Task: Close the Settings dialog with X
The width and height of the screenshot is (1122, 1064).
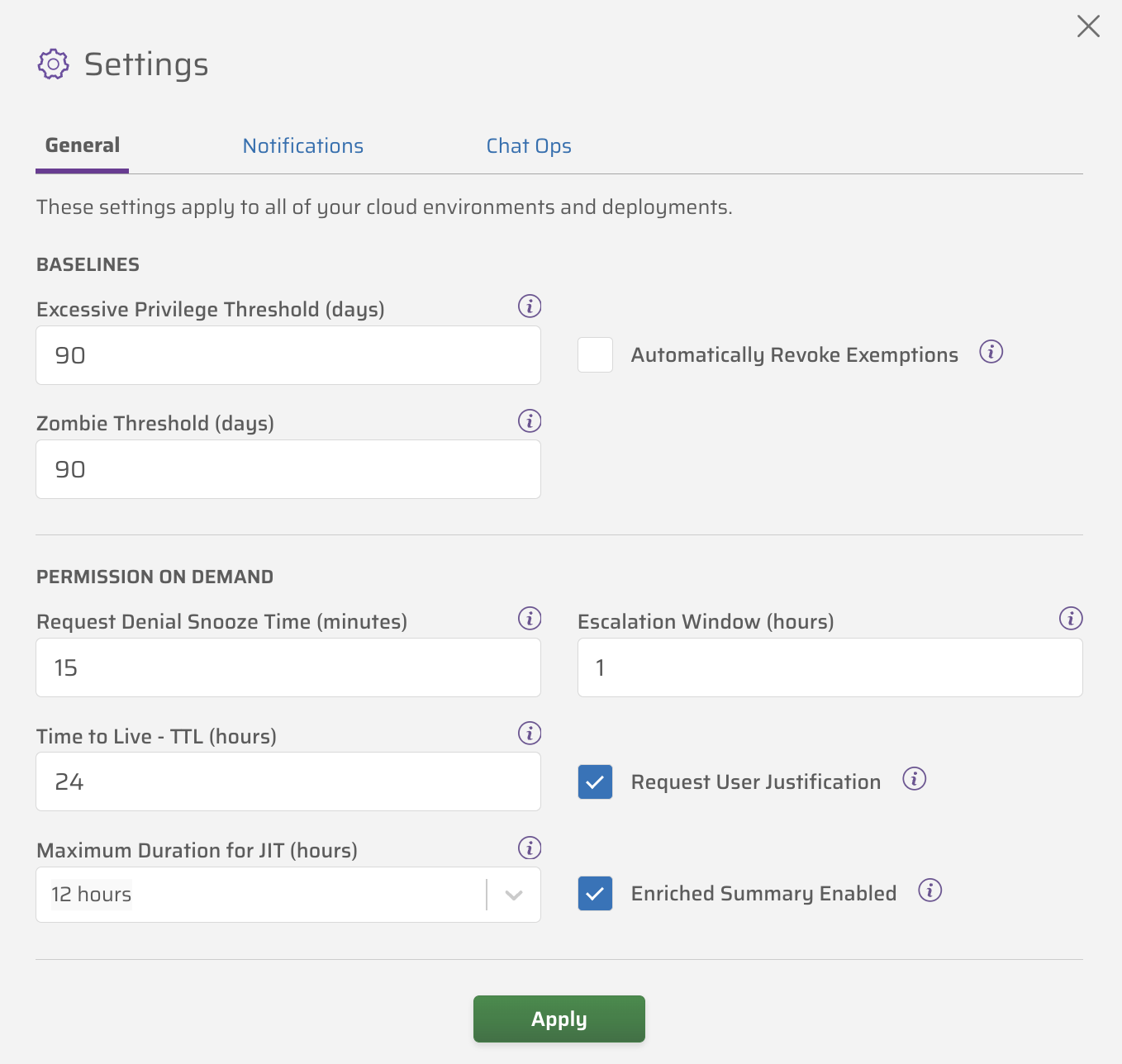Action: [1088, 26]
